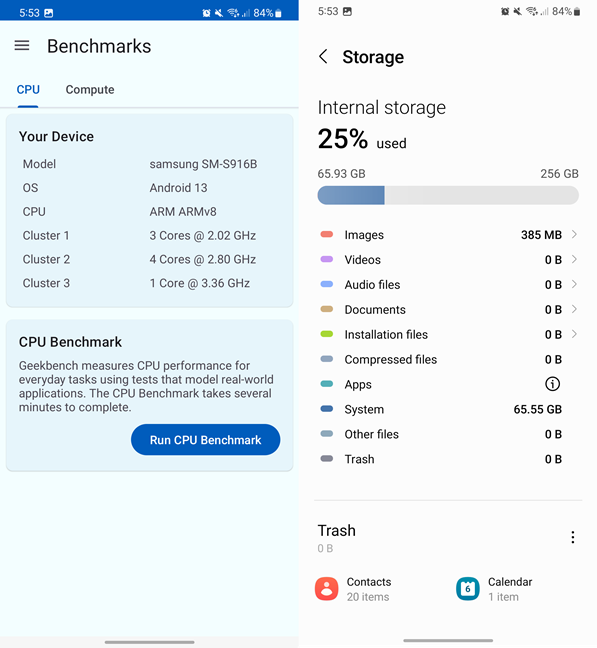This screenshot has height=648, width=597.
Task: Expand Videos chevron arrow
Action: click(574, 260)
